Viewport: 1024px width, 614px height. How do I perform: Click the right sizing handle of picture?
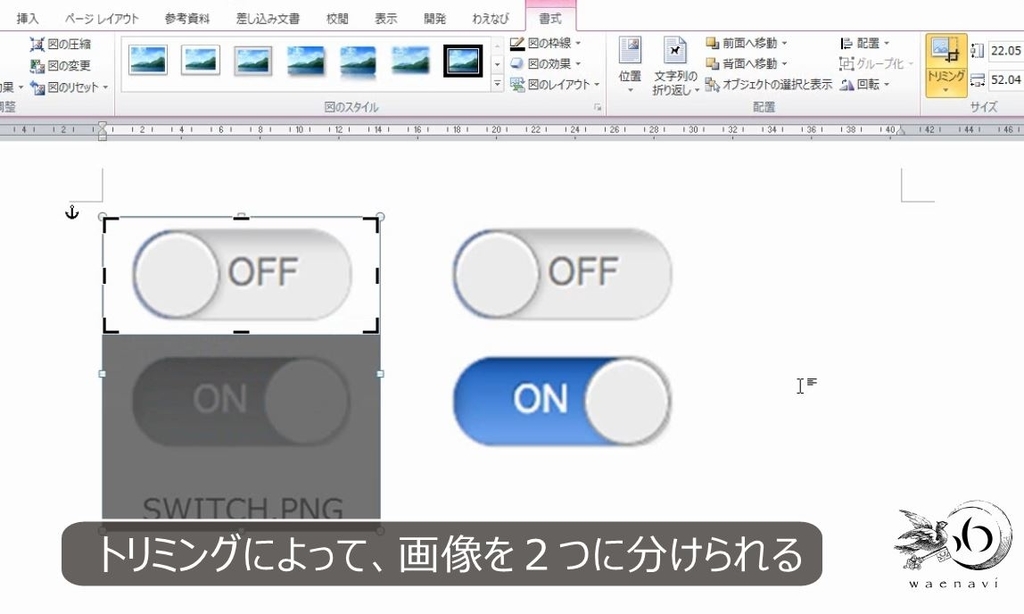click(x=380, y=374)
